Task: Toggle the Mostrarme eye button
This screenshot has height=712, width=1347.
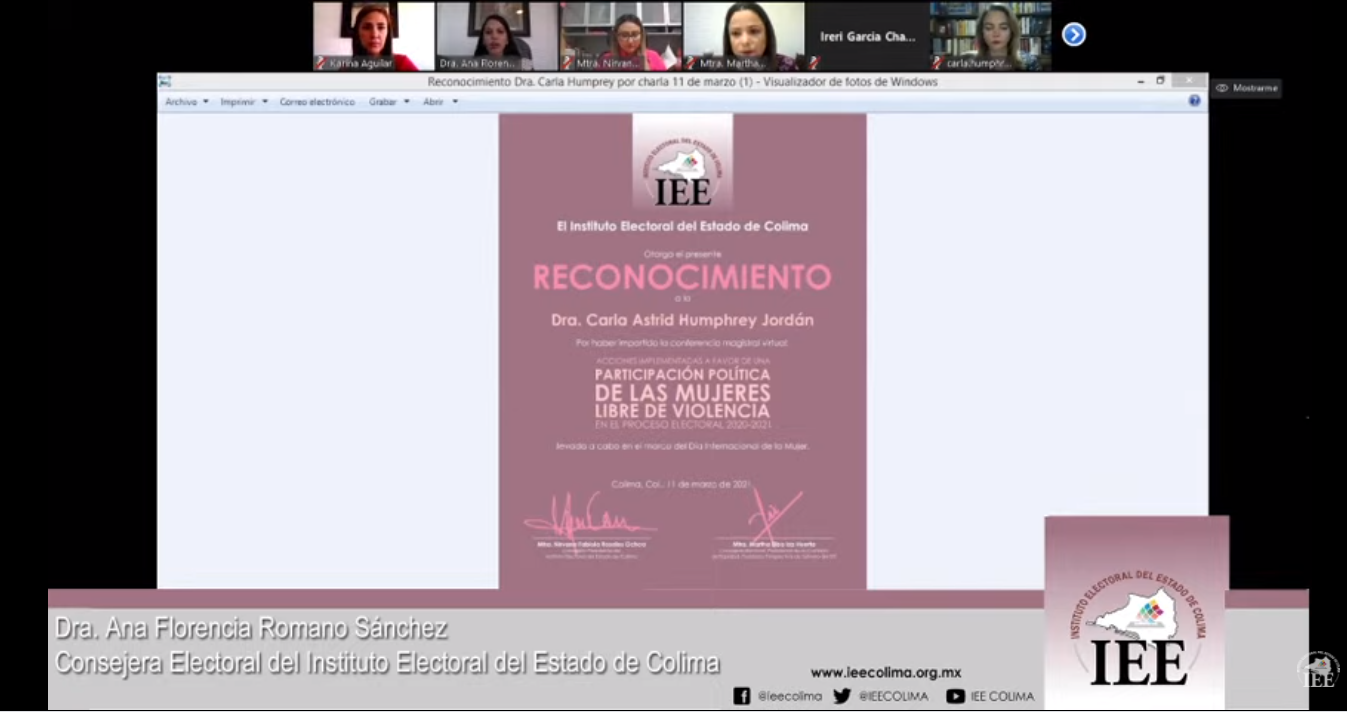Action: pos(1246,88)
